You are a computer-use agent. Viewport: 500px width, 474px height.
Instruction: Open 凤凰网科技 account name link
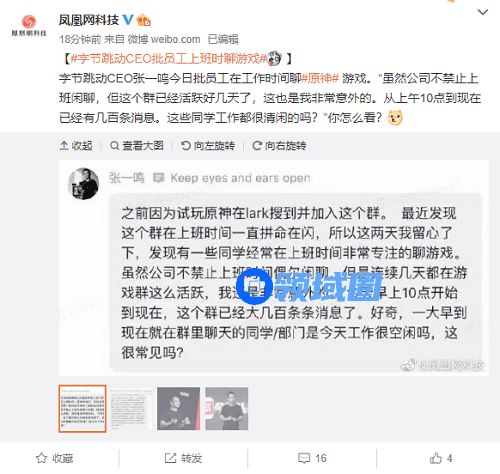(x=89, y=20)
